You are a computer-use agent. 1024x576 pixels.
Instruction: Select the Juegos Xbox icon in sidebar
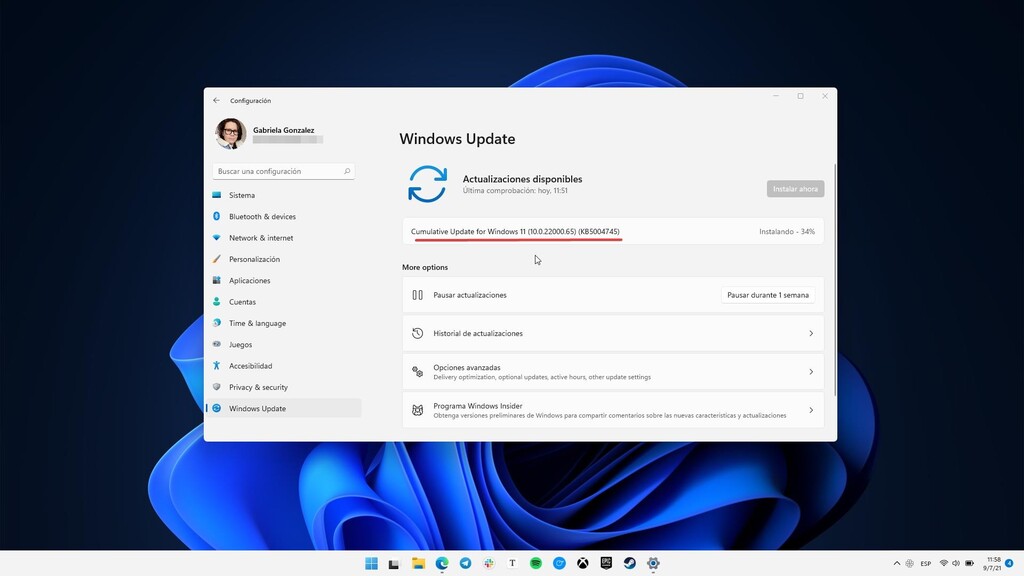pyautogui.click(x=217, y=344)
